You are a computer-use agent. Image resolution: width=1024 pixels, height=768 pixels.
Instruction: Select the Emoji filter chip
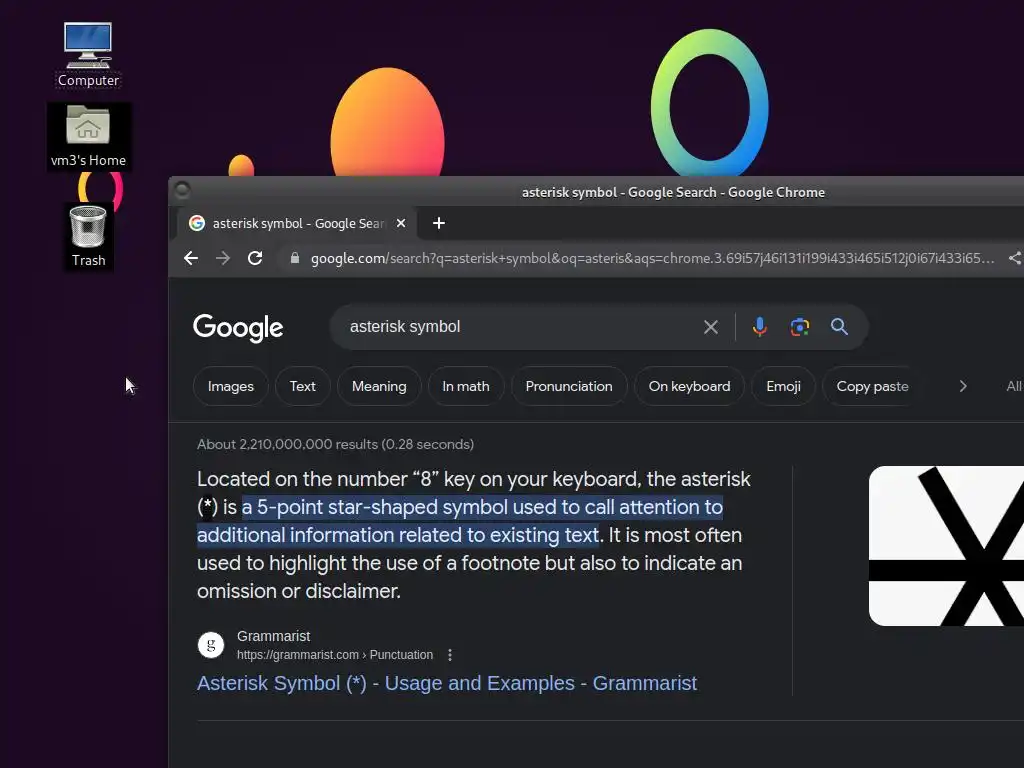[x=783, y=386]
